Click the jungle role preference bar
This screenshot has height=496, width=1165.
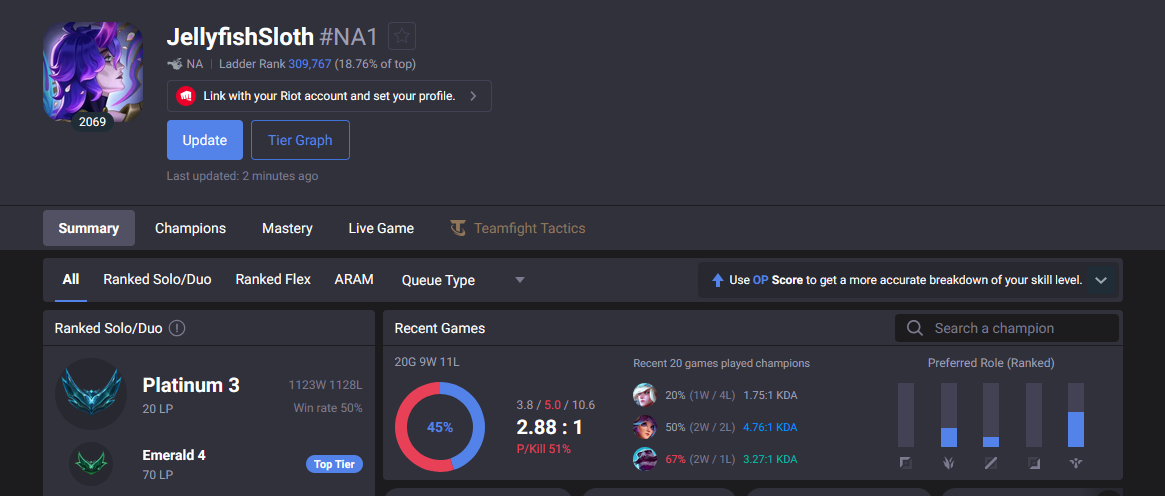[x=949, y=415]
